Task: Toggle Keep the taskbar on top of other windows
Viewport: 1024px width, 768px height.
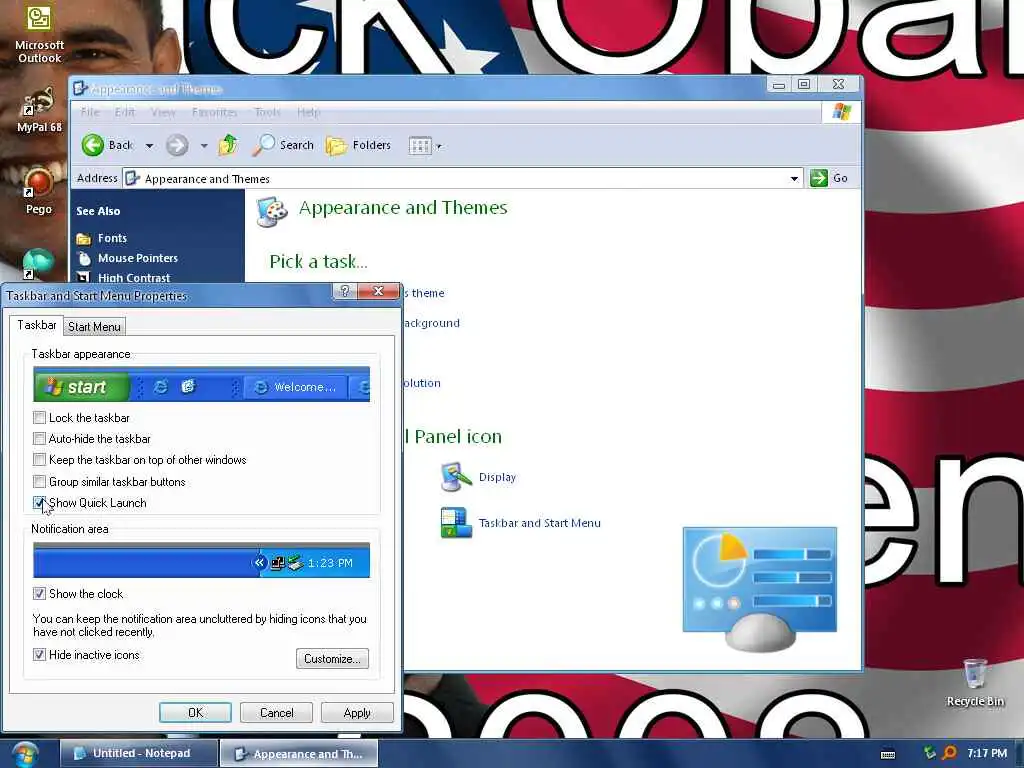Action: tap(39, 460)
